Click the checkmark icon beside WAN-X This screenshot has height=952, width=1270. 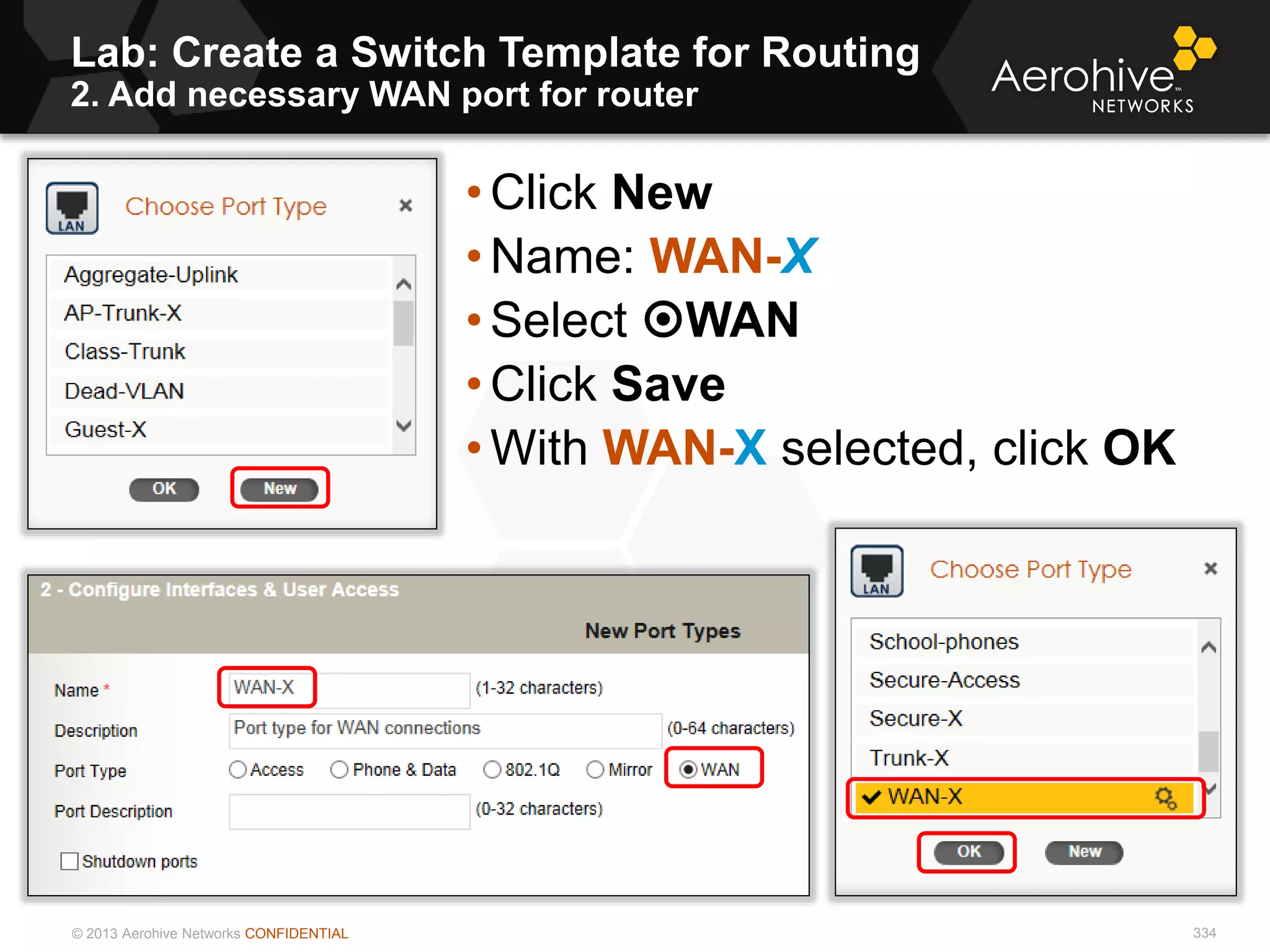point(871,797)
